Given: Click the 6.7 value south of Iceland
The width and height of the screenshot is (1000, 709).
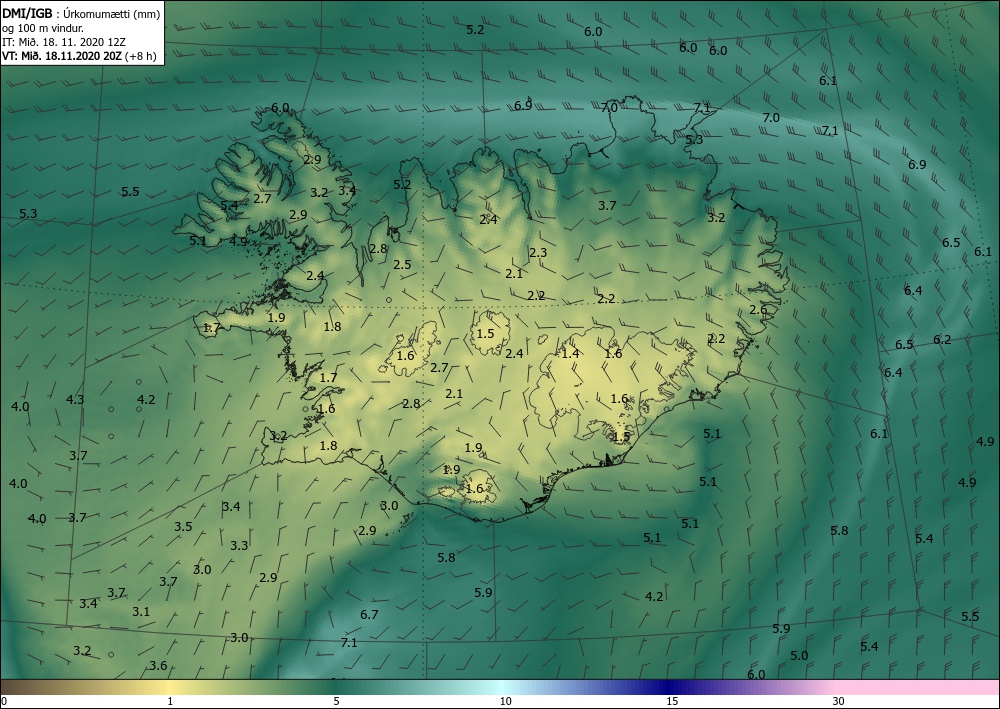Looking at the screenshot, I should pos(369,615).
